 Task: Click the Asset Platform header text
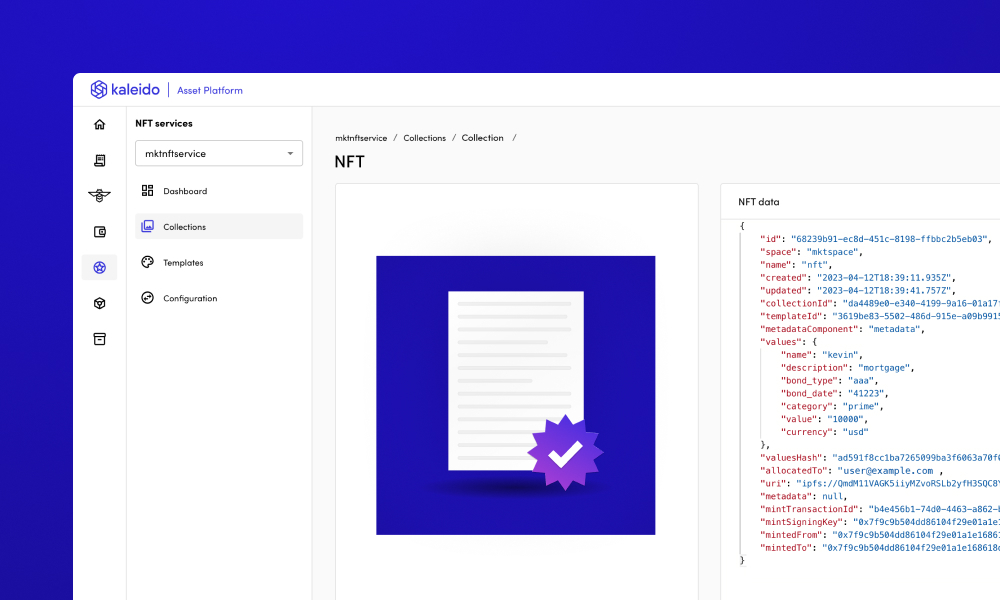pos(210,91)
